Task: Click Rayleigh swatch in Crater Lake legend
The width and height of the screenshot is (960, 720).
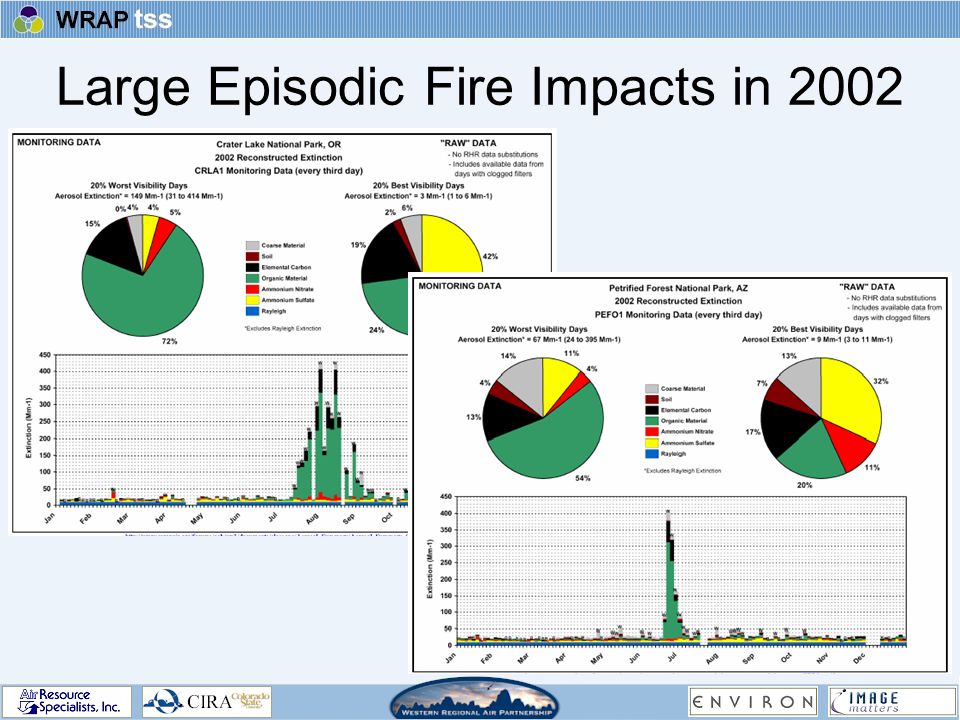Action: 252,312
